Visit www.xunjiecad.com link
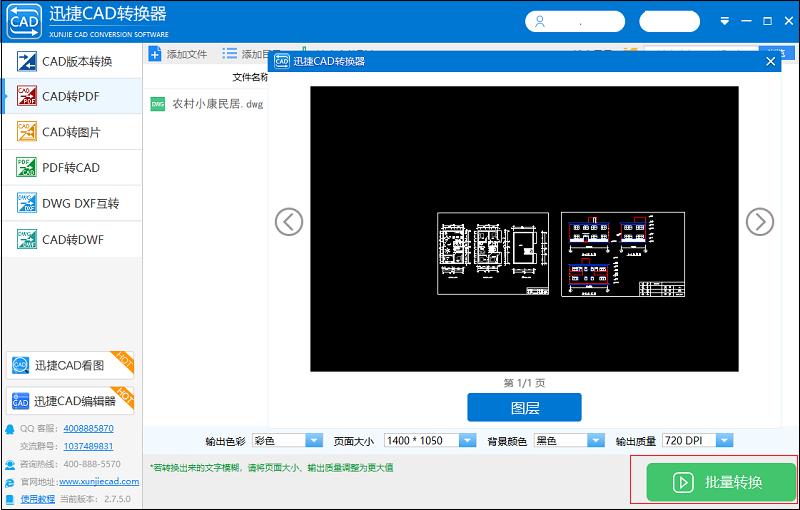This screenshot has height=510, width=800. (x=99, y=481)
